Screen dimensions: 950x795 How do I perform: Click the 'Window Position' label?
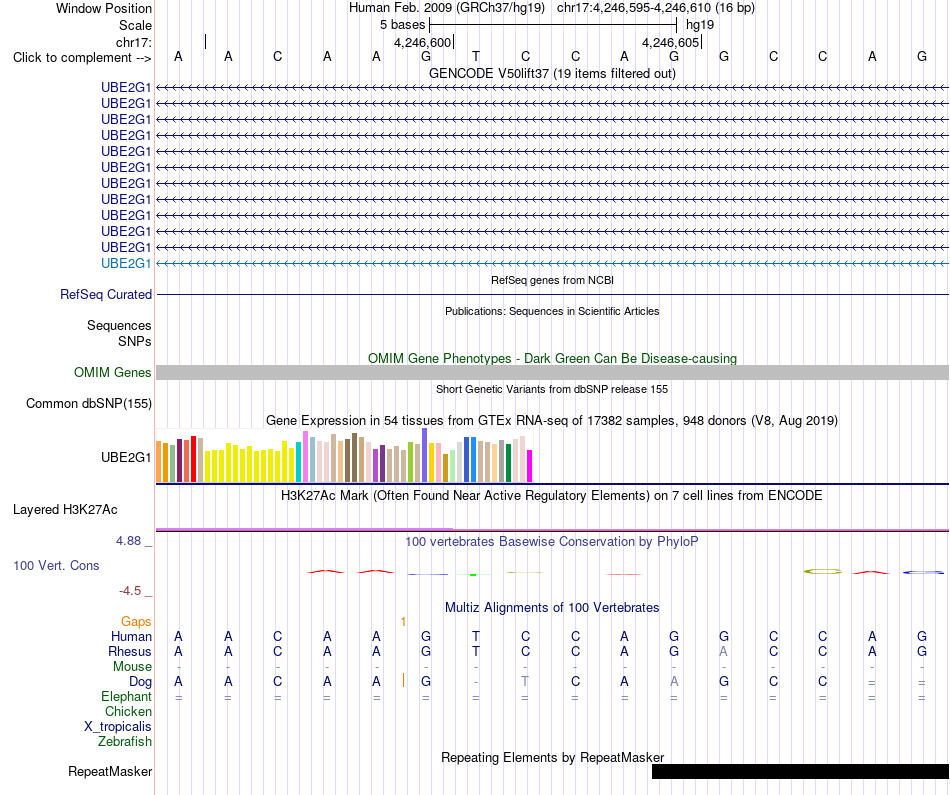pos(104,8)
